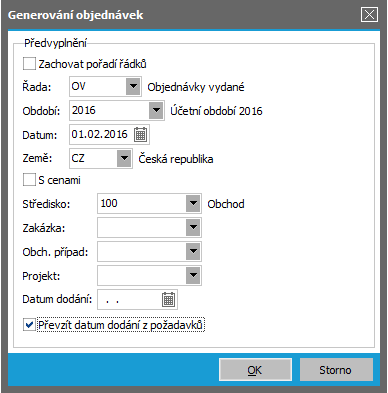Image resolution: width=388 pixels, height=393 pixels.
Task: Close the Generování objednávek dialog
Action: [x=369, y=15]
